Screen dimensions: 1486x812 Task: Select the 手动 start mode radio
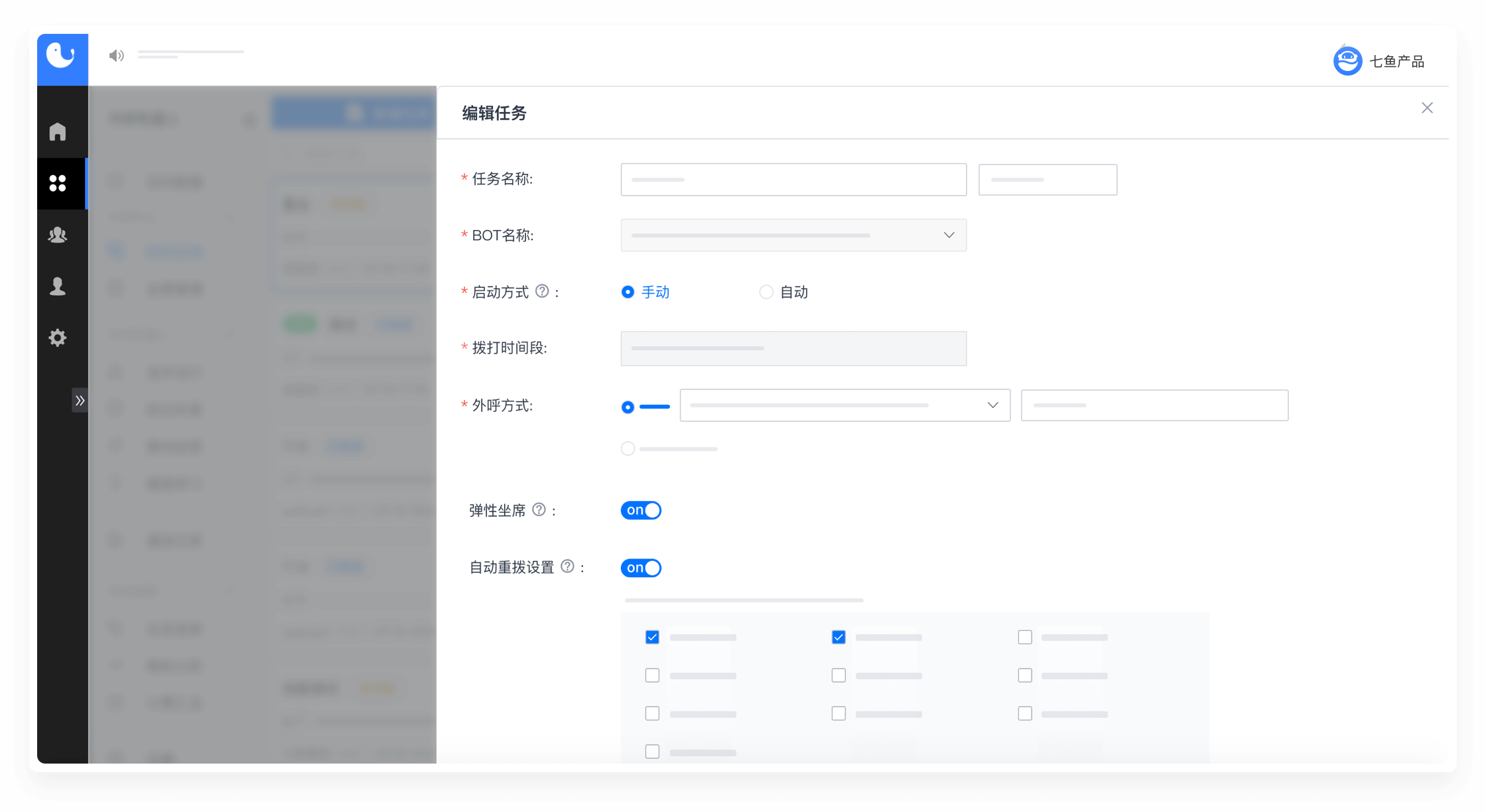628,292
